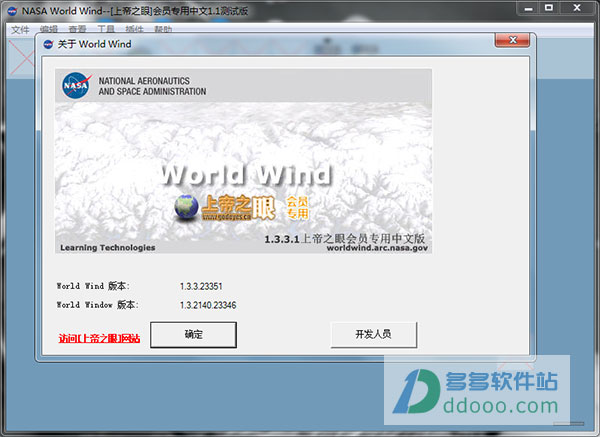Click Learning Technologies text on splash

tap(108, 248)
